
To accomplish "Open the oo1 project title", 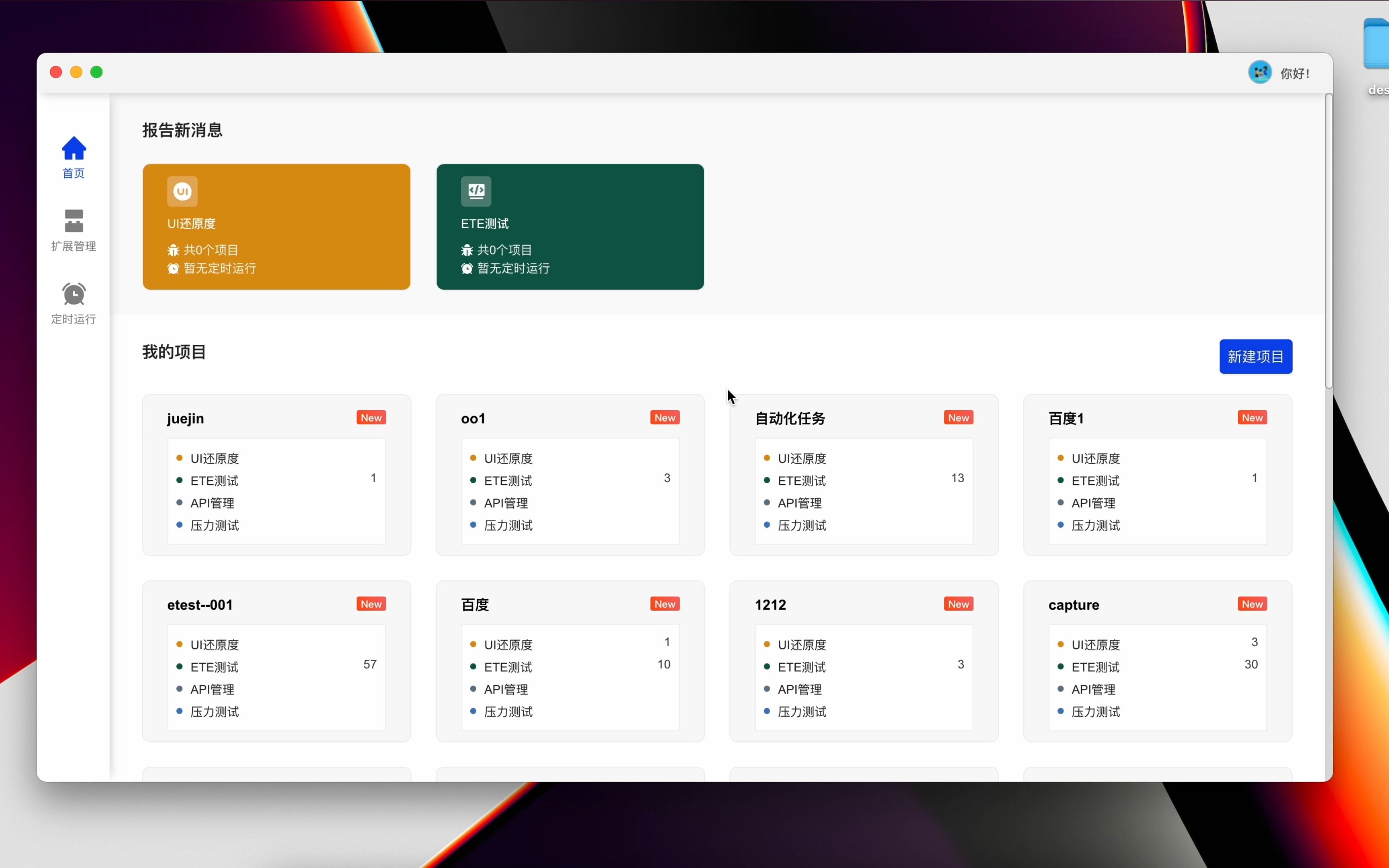I will tap(473, 418).
